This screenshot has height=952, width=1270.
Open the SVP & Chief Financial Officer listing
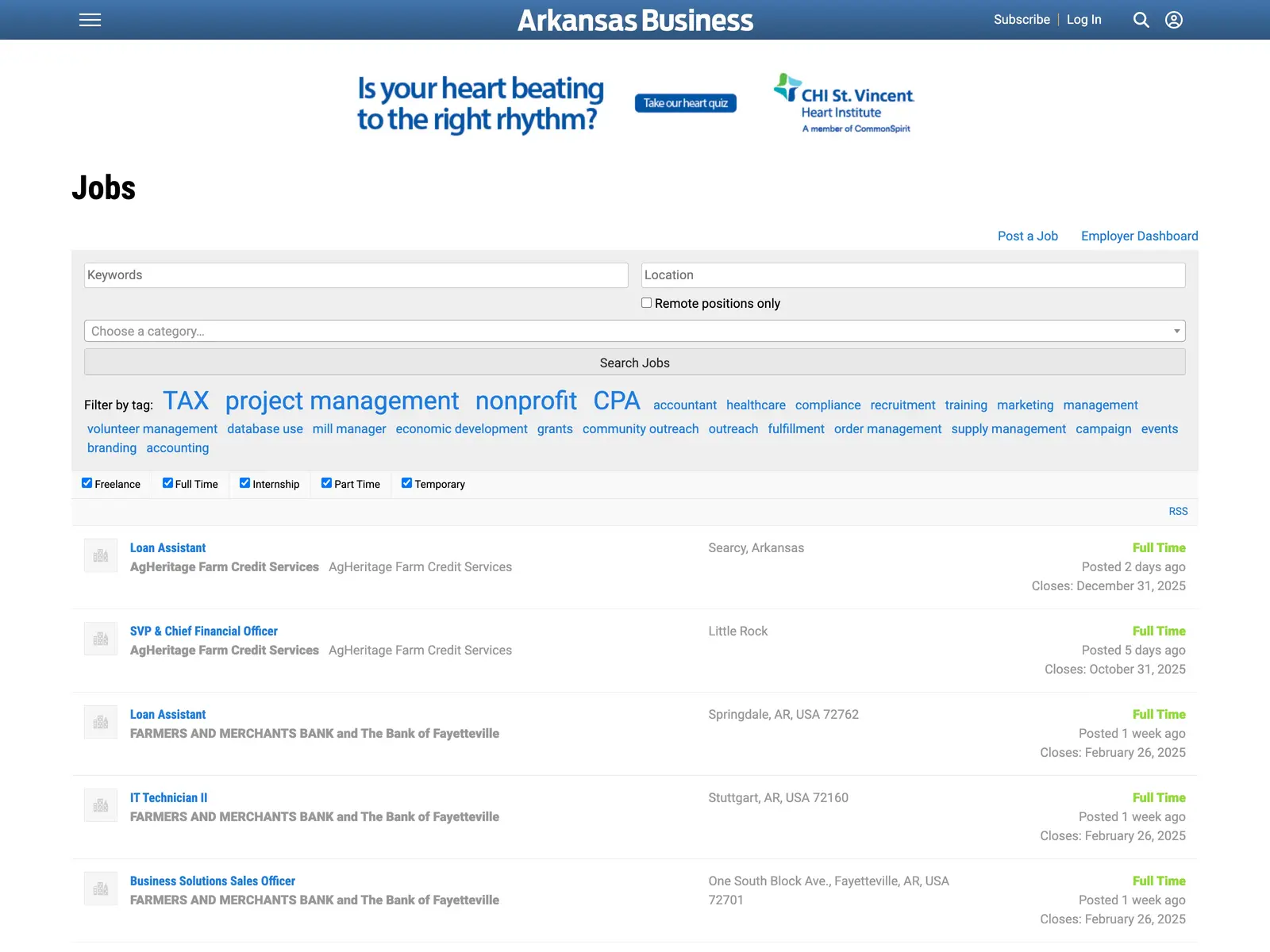coord(204,631)
